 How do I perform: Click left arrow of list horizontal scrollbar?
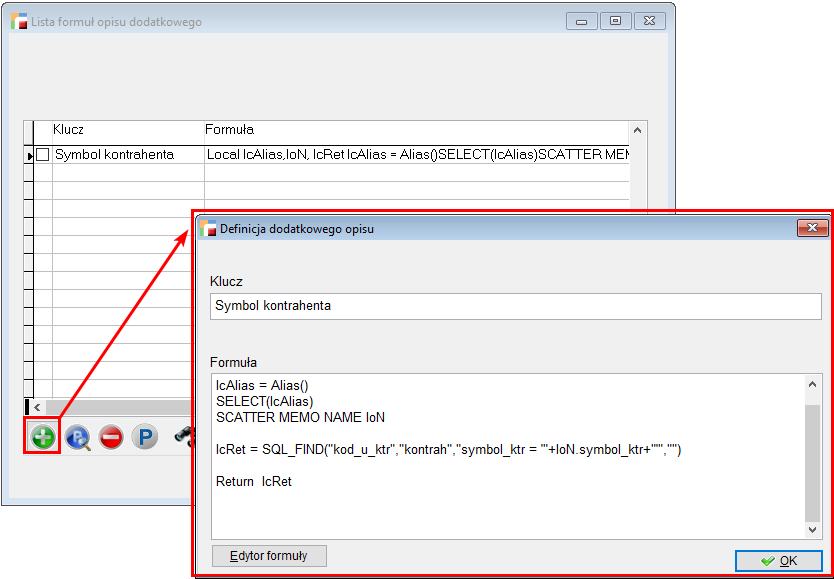click(38, 407)
